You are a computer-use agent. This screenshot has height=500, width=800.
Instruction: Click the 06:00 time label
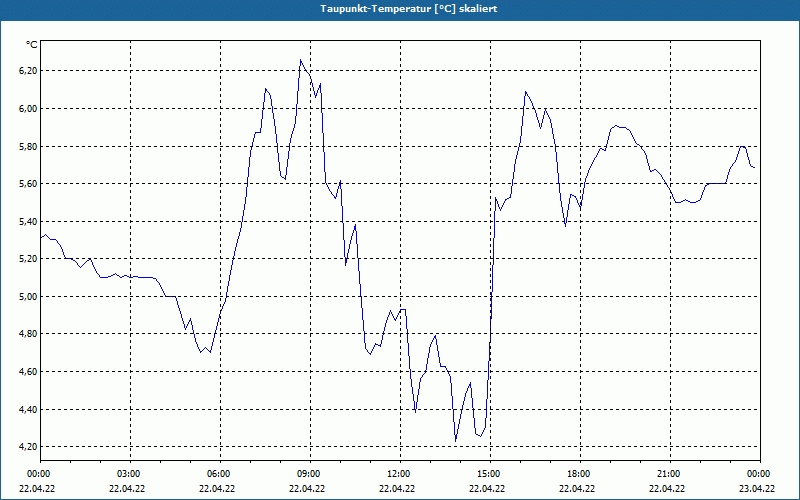[220, 474]
